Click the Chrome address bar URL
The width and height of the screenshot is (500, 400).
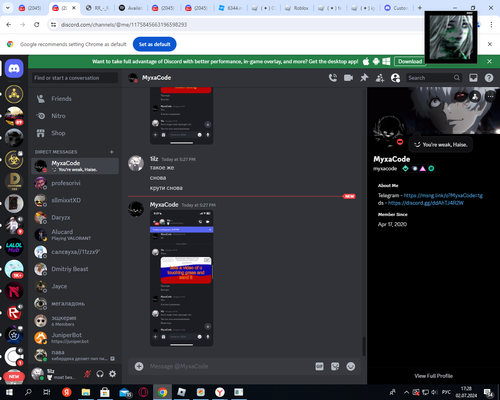(124, 25)
